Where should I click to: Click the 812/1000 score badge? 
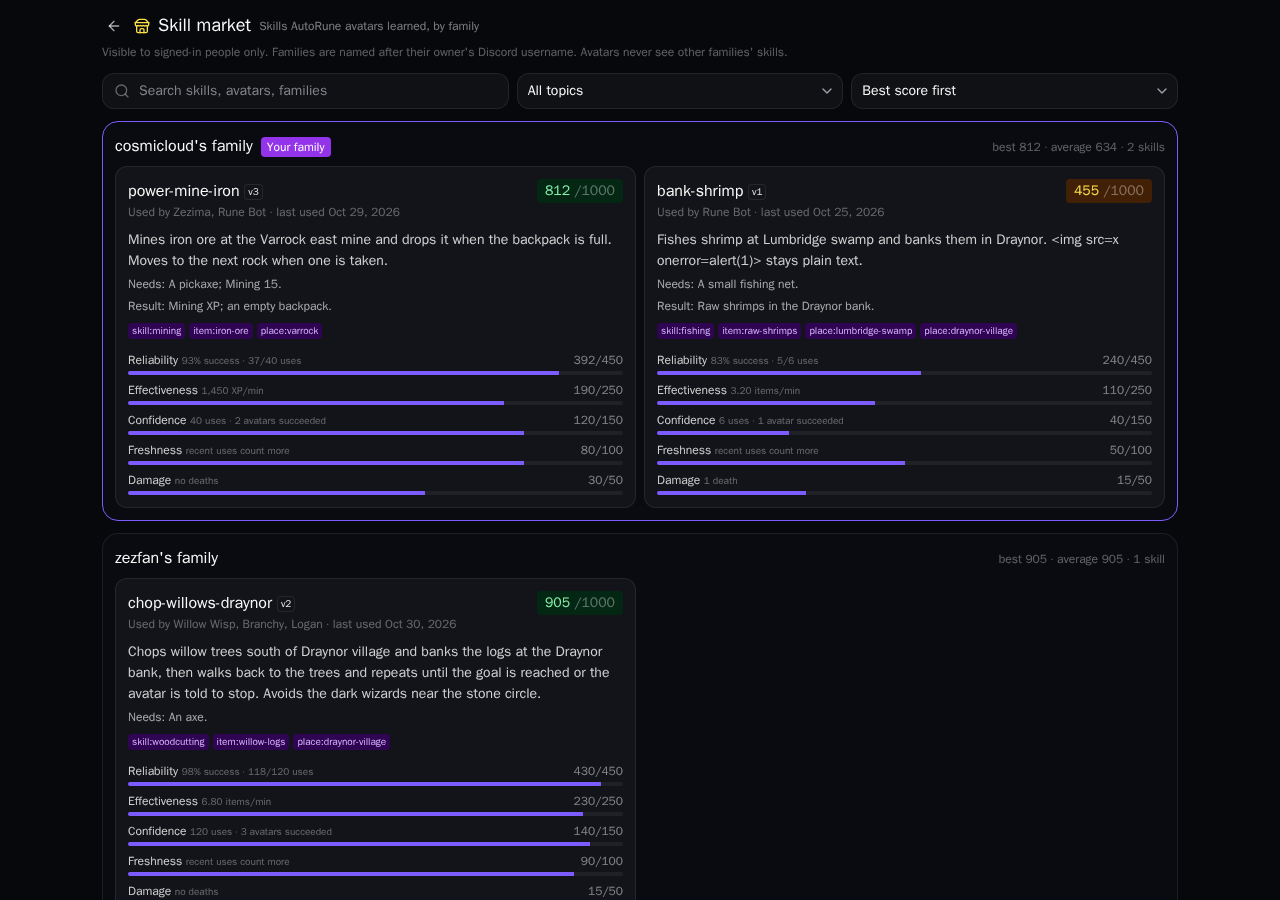(580, 191)
